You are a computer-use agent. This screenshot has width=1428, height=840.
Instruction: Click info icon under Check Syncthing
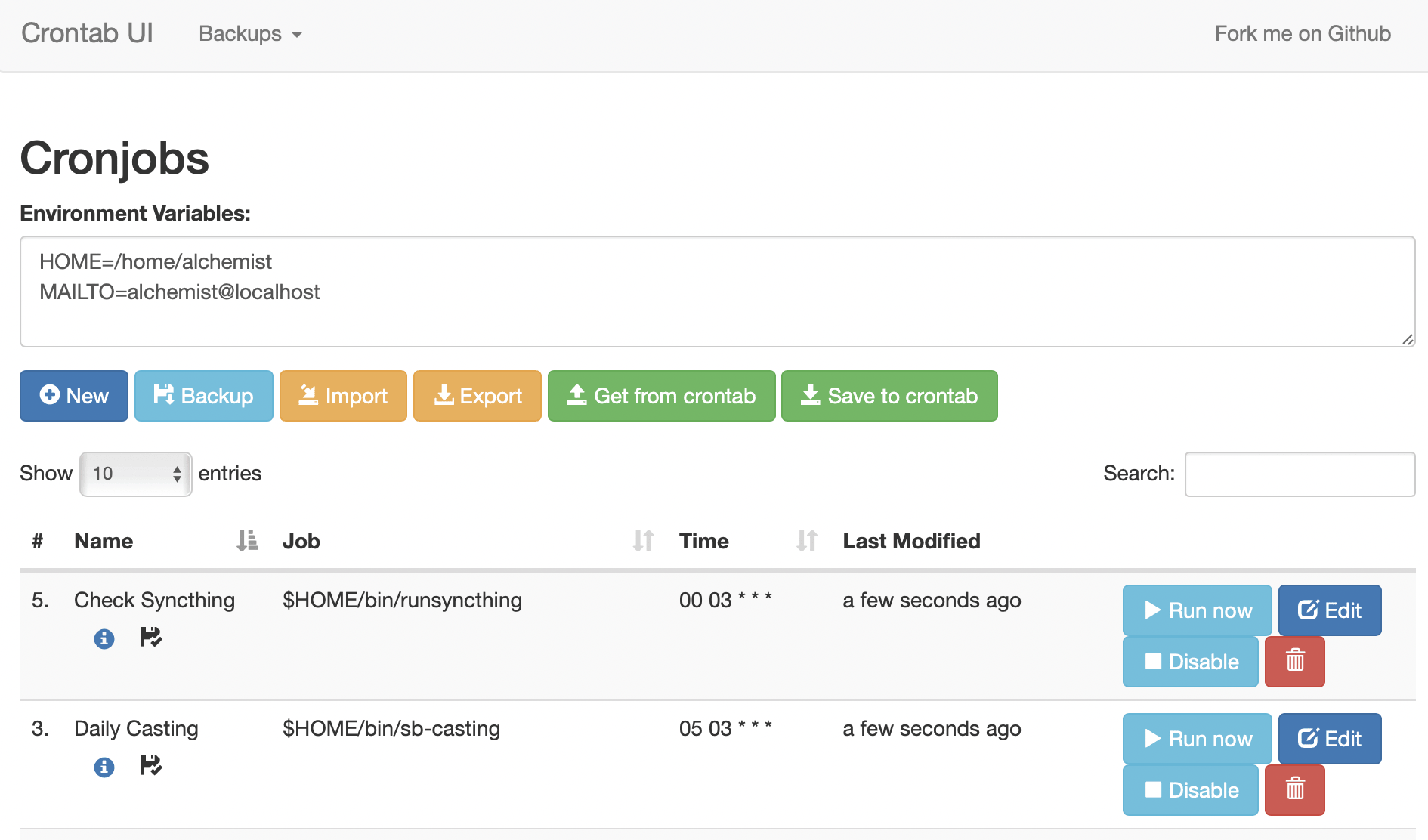point(104,639)
